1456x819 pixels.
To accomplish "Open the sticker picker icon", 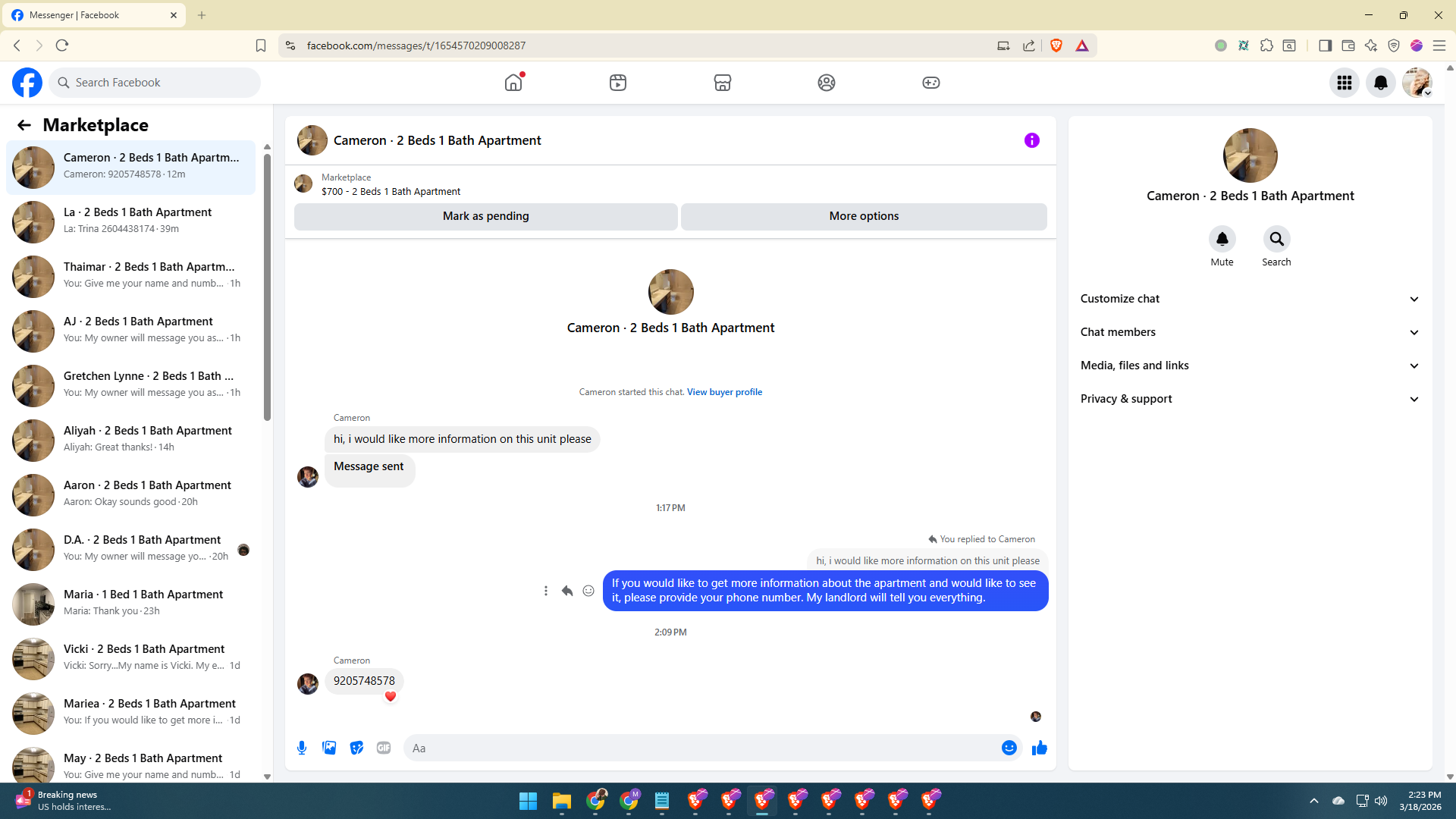I will click(356, 748).
